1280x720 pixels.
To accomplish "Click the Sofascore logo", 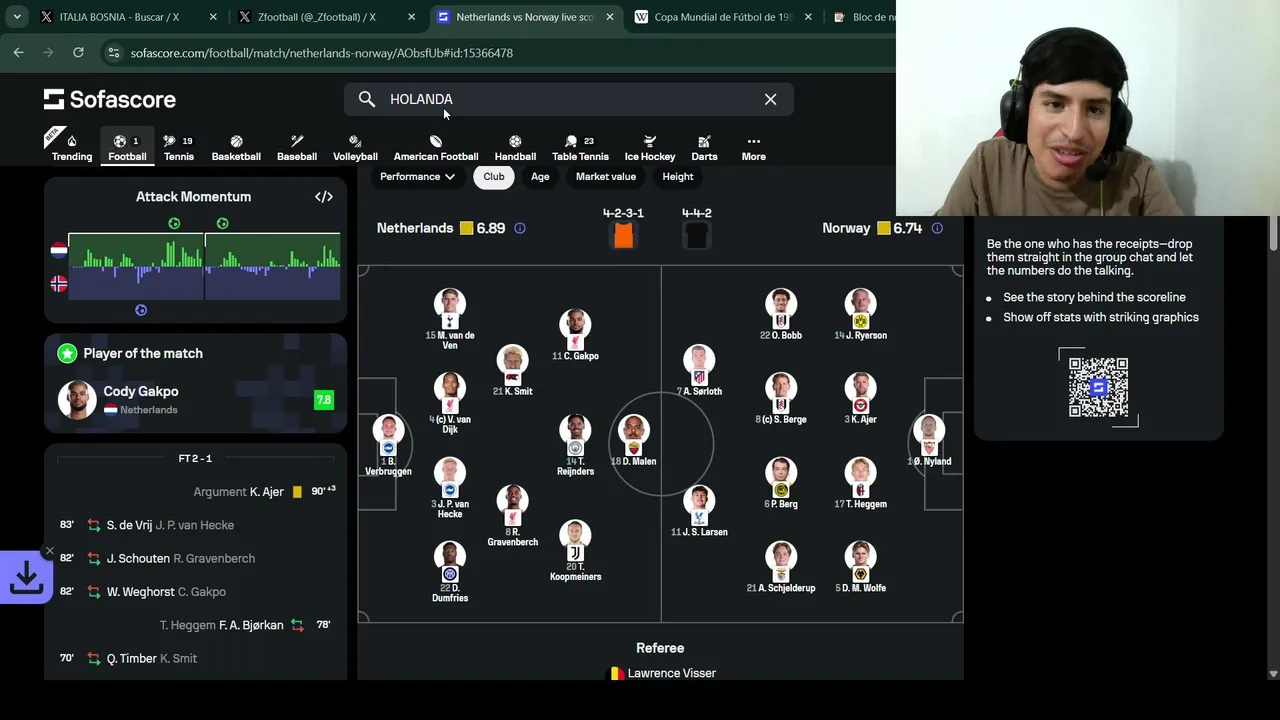I will click(x=110, y=99).
